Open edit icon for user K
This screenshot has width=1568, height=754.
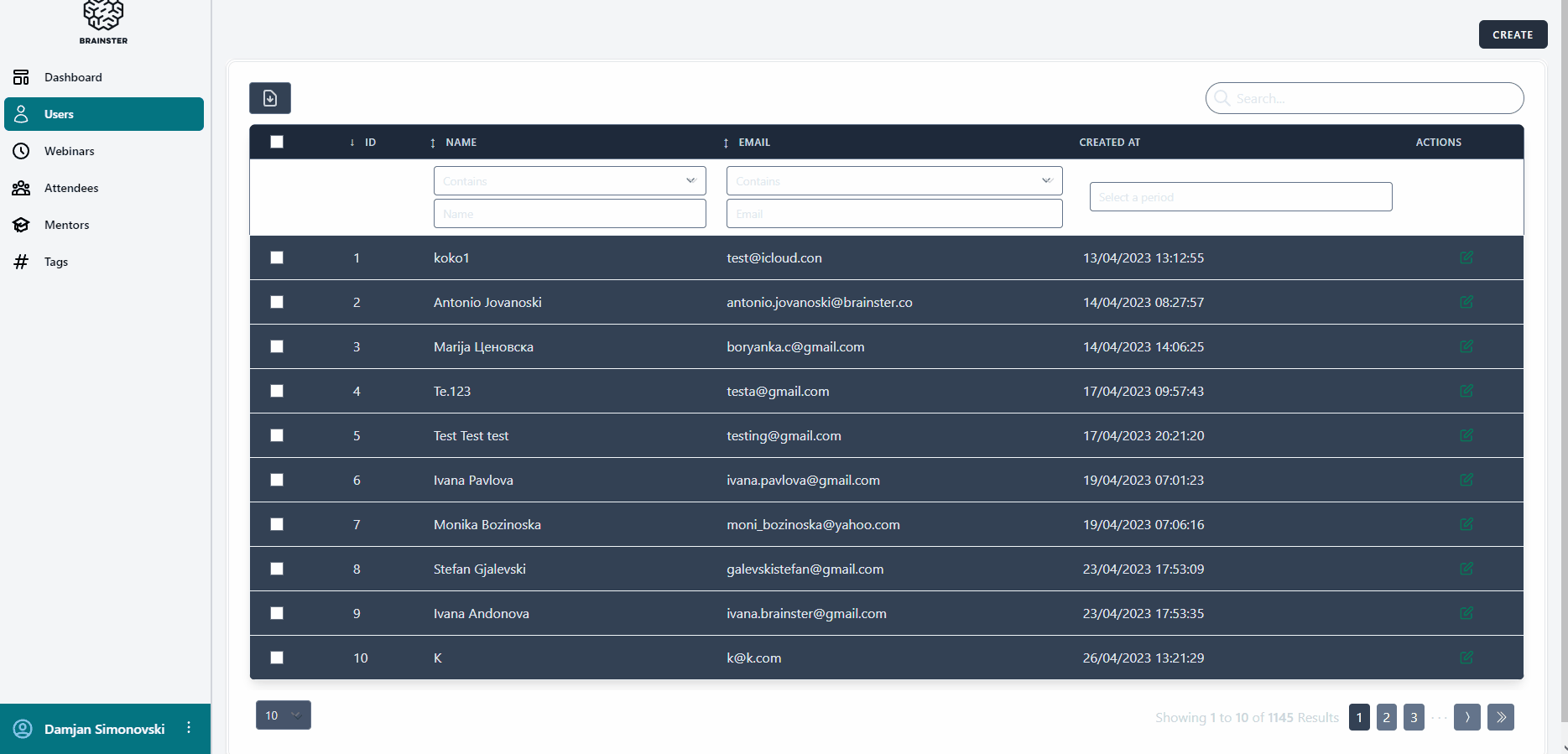tap(1466, 658)
